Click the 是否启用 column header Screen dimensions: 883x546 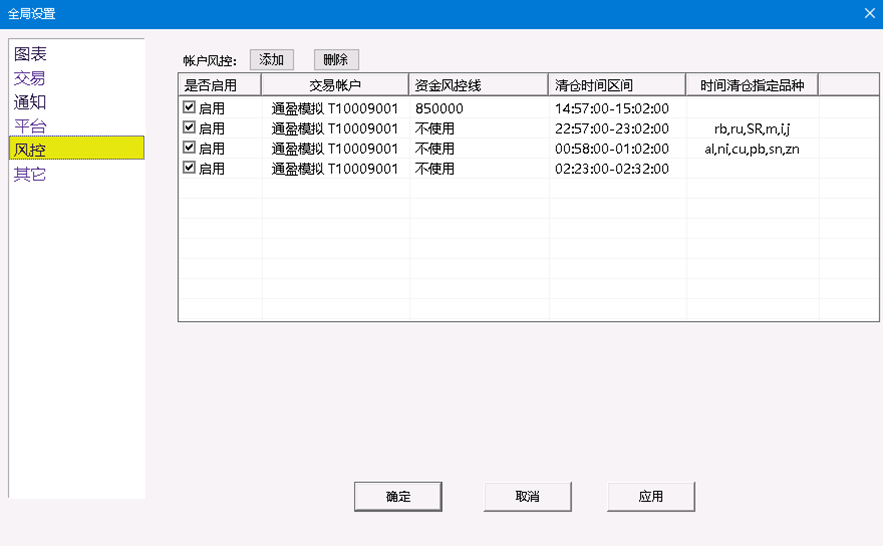(x=220, y=85)
